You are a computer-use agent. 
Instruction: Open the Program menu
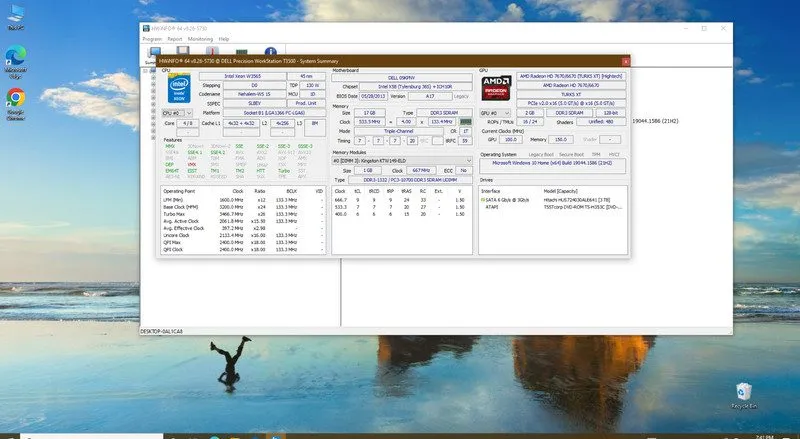point(152,39)
